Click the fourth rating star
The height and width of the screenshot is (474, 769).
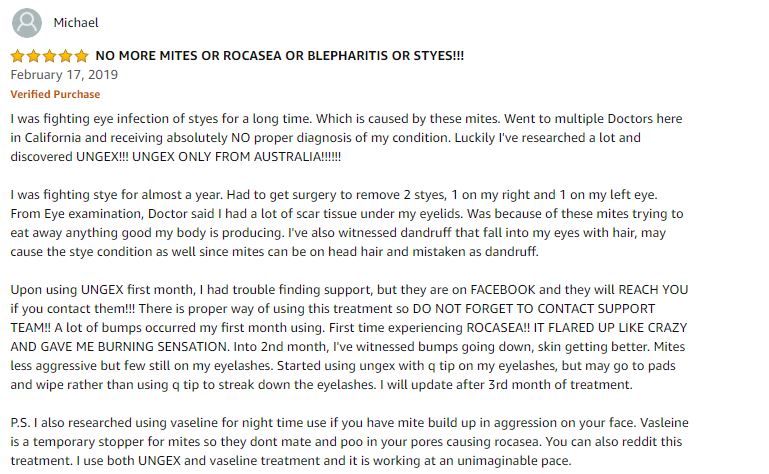pos(65,56)
